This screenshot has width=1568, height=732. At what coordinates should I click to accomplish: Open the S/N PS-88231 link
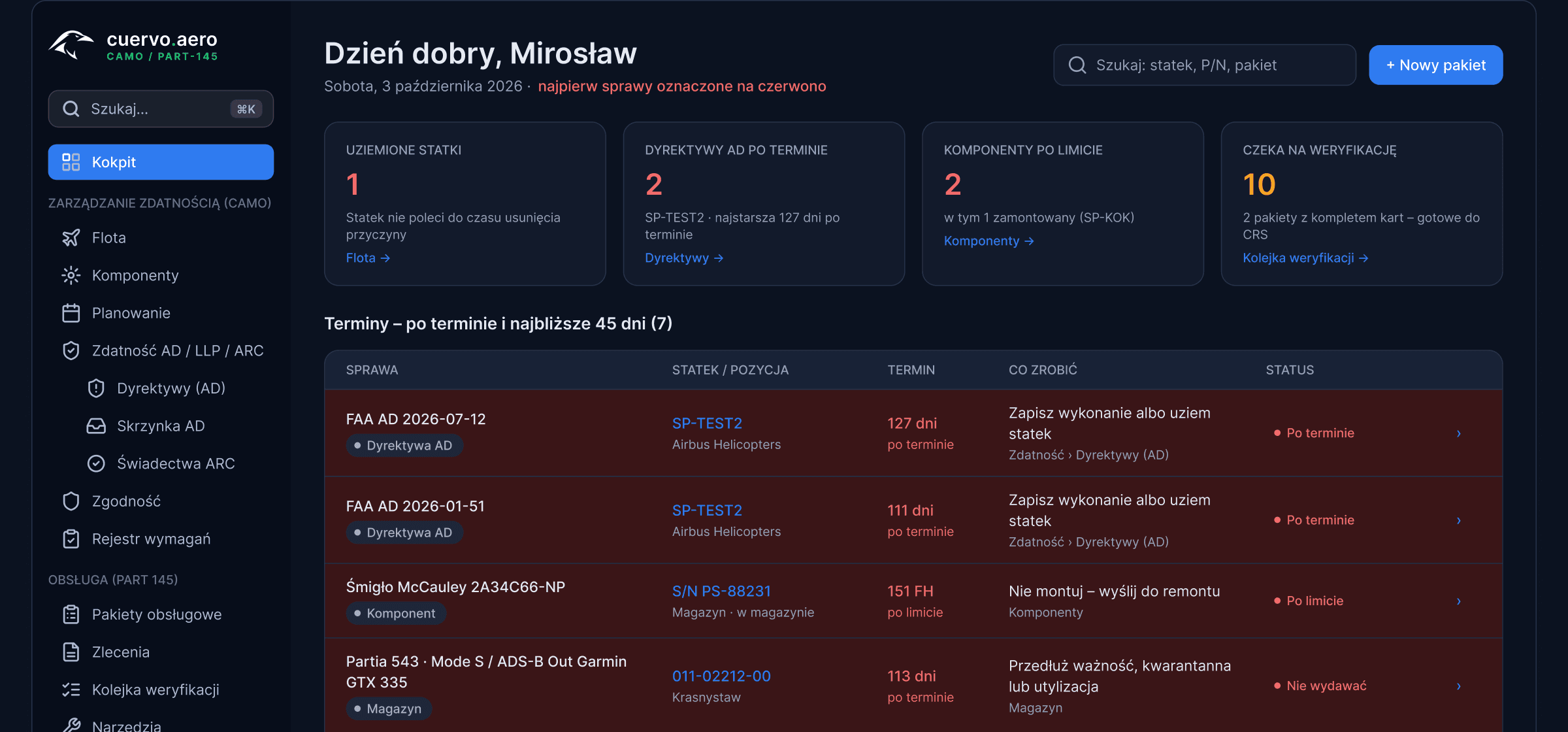click(721, 591)
